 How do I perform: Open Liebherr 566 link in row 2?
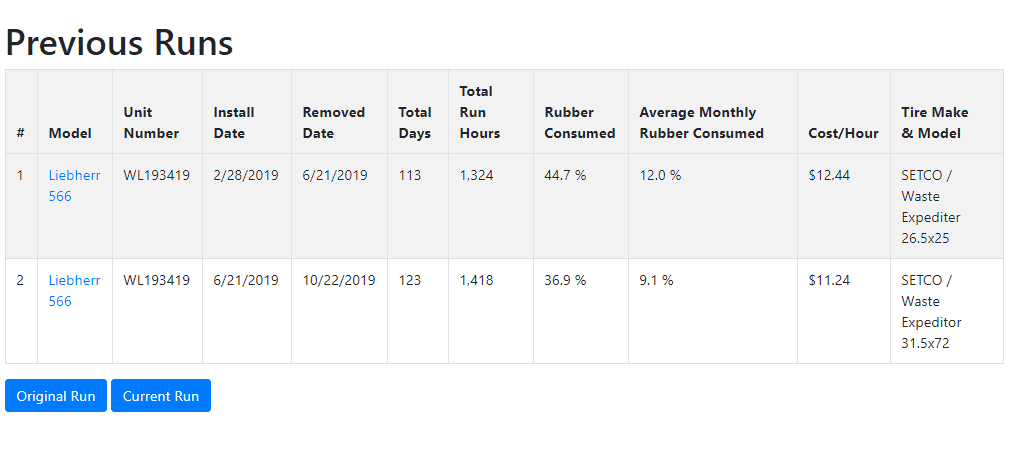74,291
